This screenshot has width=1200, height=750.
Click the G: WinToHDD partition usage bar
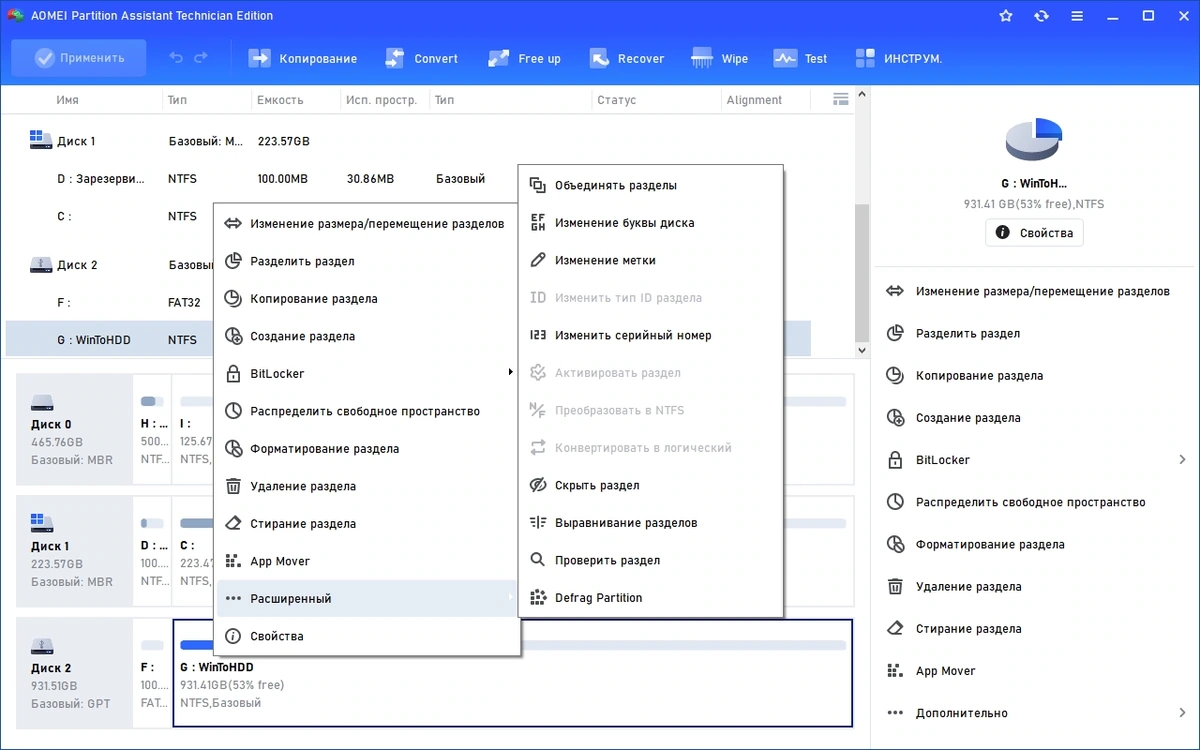click(513, 646)
